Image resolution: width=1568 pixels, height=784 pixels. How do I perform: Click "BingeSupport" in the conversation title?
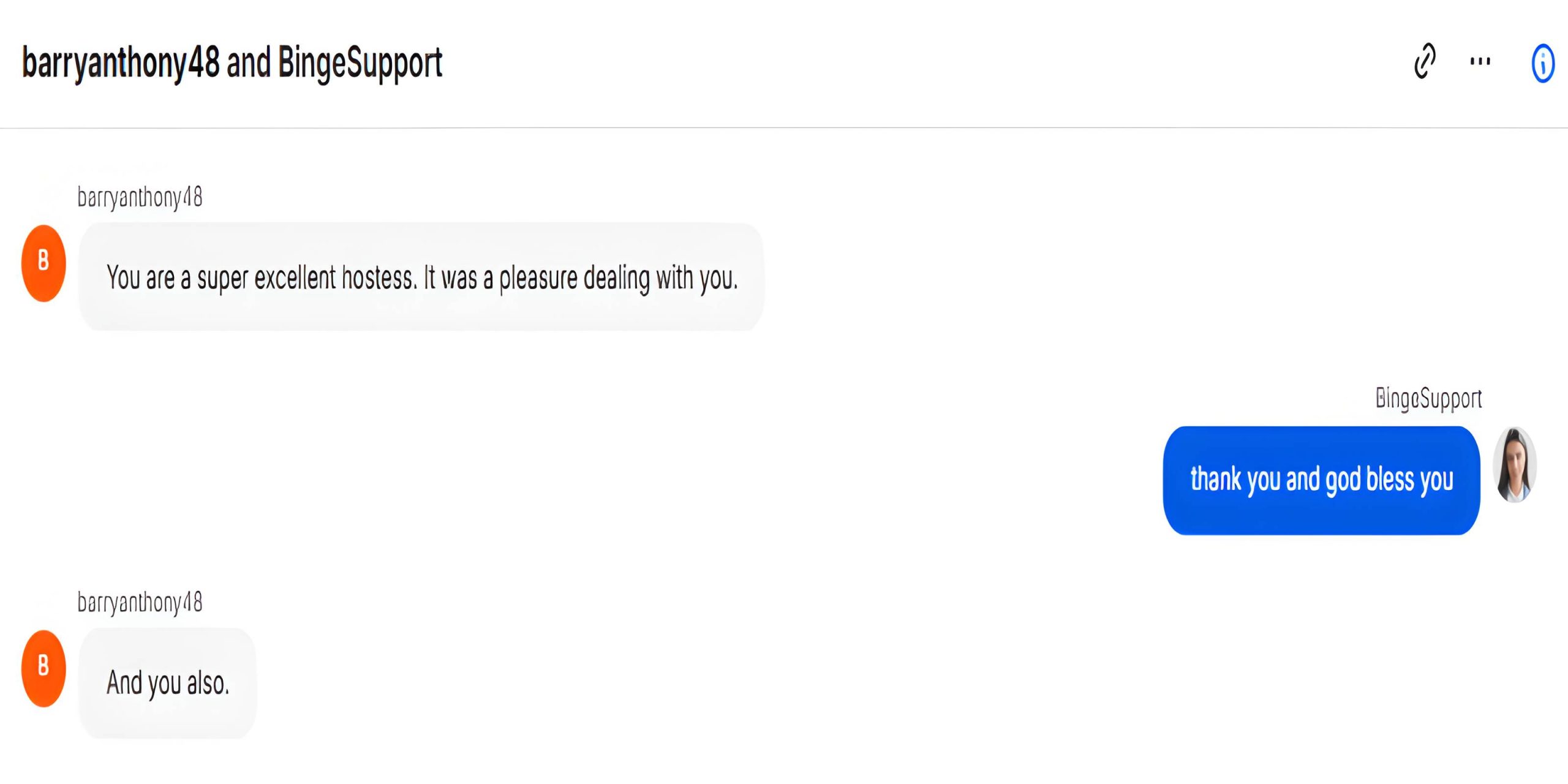(x=360, y=63)
